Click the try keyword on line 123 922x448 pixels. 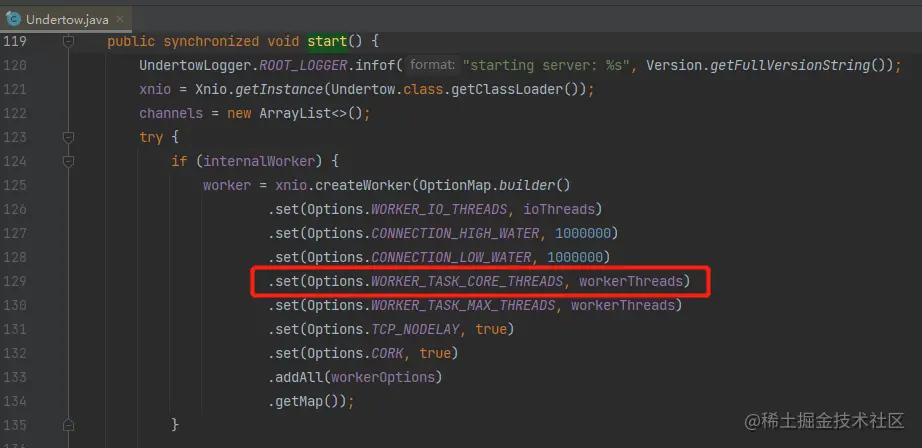pyautogui.click(x=151, y=138)
